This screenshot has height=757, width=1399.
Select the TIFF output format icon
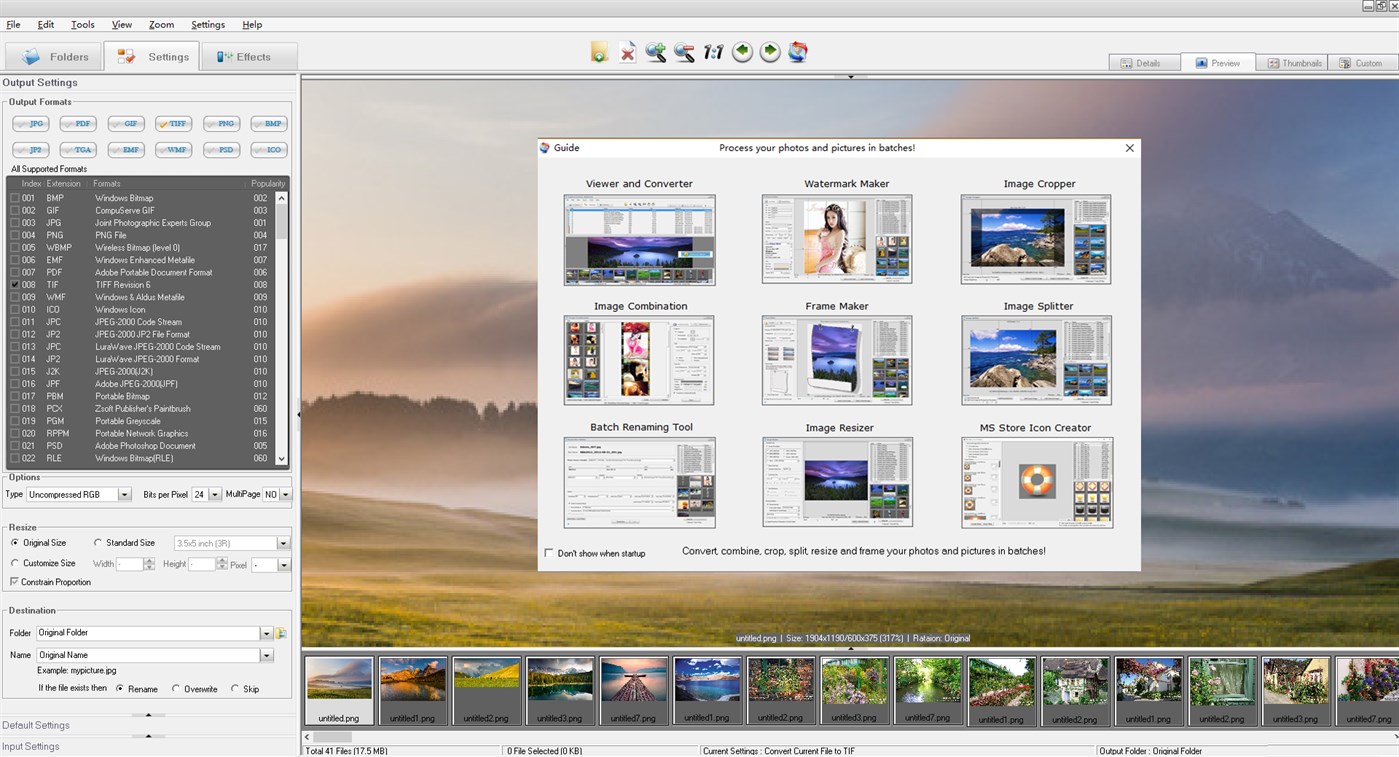pyautogui.click(x=173, y=123)
